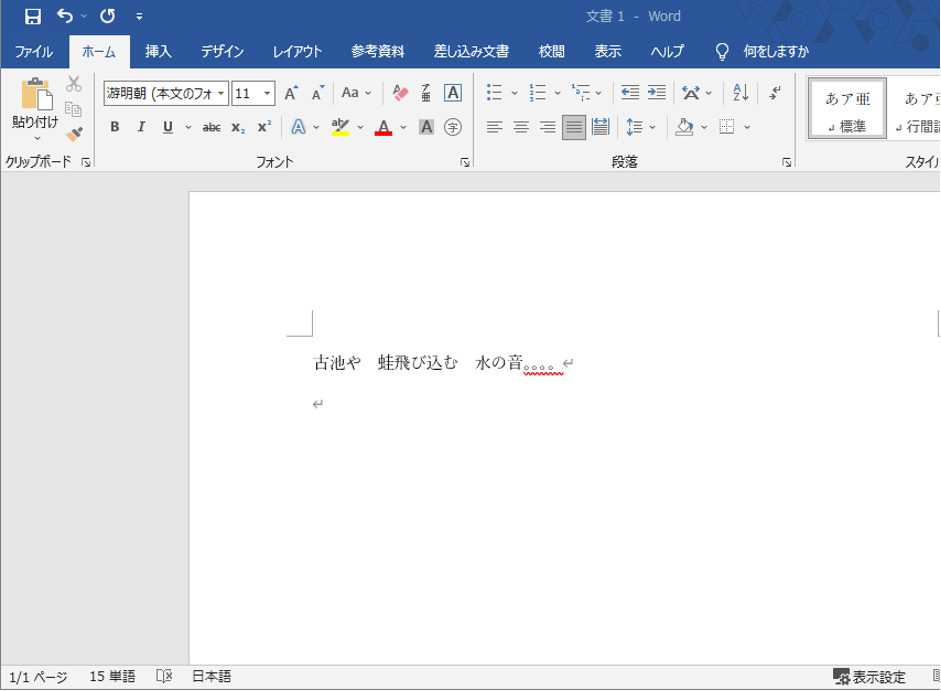Click the Increase Indent icon
Screen dimensions: 941x691
(656, 93)
